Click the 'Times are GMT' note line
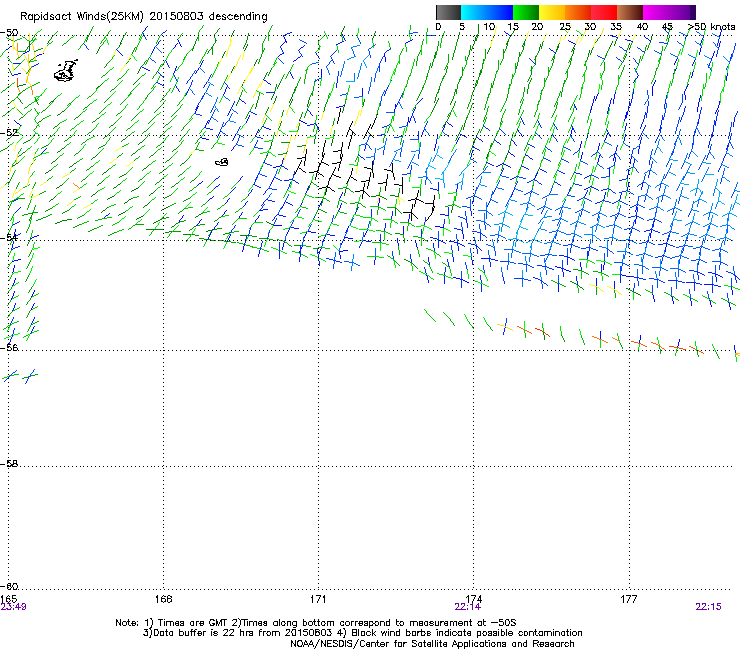The width and height of the screenshot is (740, 650). (316, 623)
